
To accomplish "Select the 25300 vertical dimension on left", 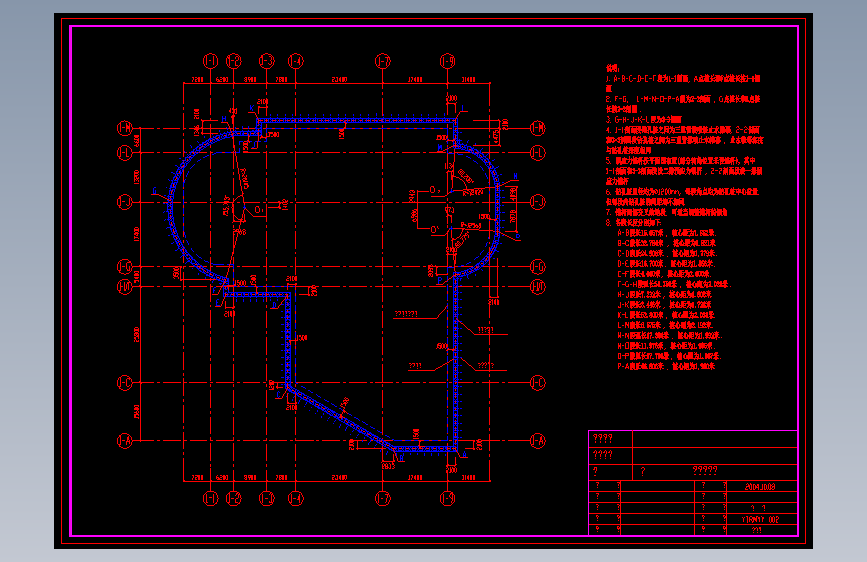I will pos(137,335).
